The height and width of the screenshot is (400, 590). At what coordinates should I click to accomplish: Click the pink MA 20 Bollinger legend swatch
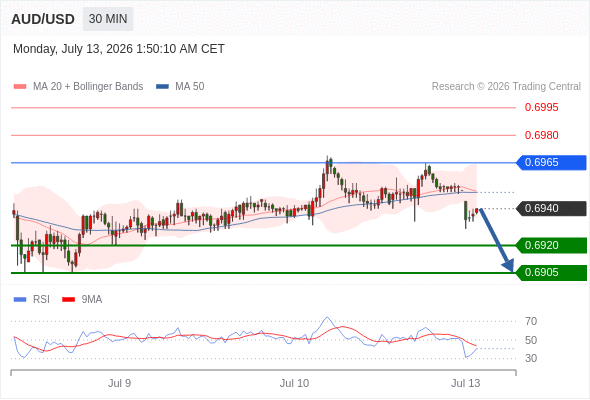pos(20,87)
